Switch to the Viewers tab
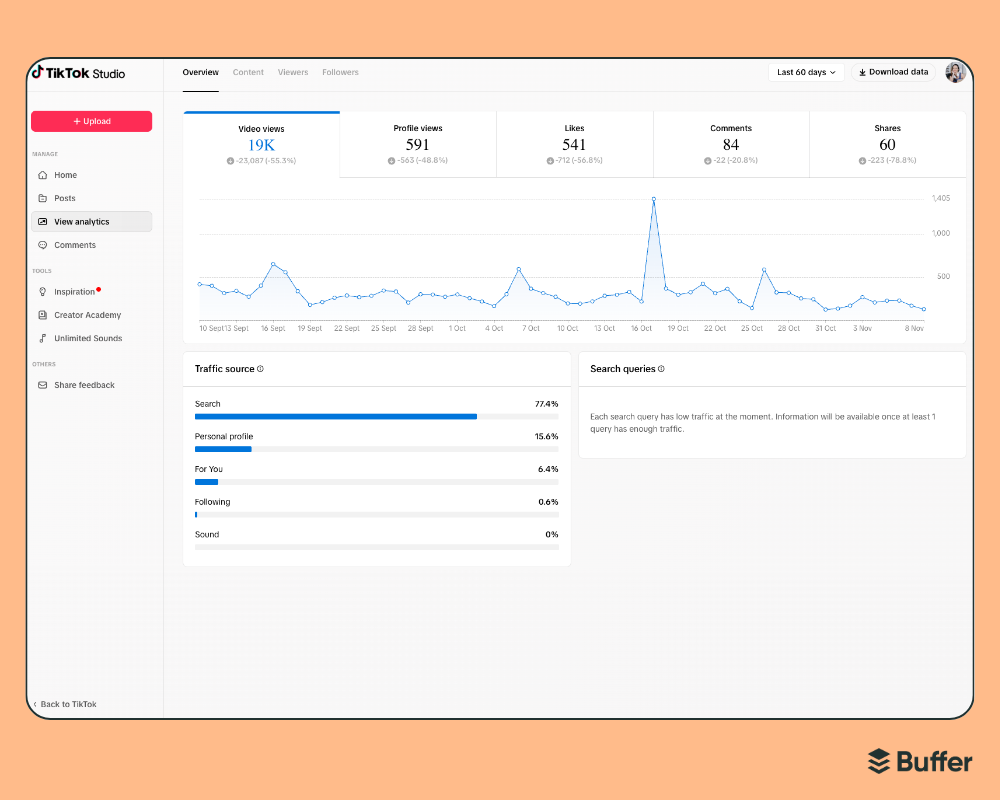The height and width of the screenshot is (800, 1000). [x=293, y=72]
